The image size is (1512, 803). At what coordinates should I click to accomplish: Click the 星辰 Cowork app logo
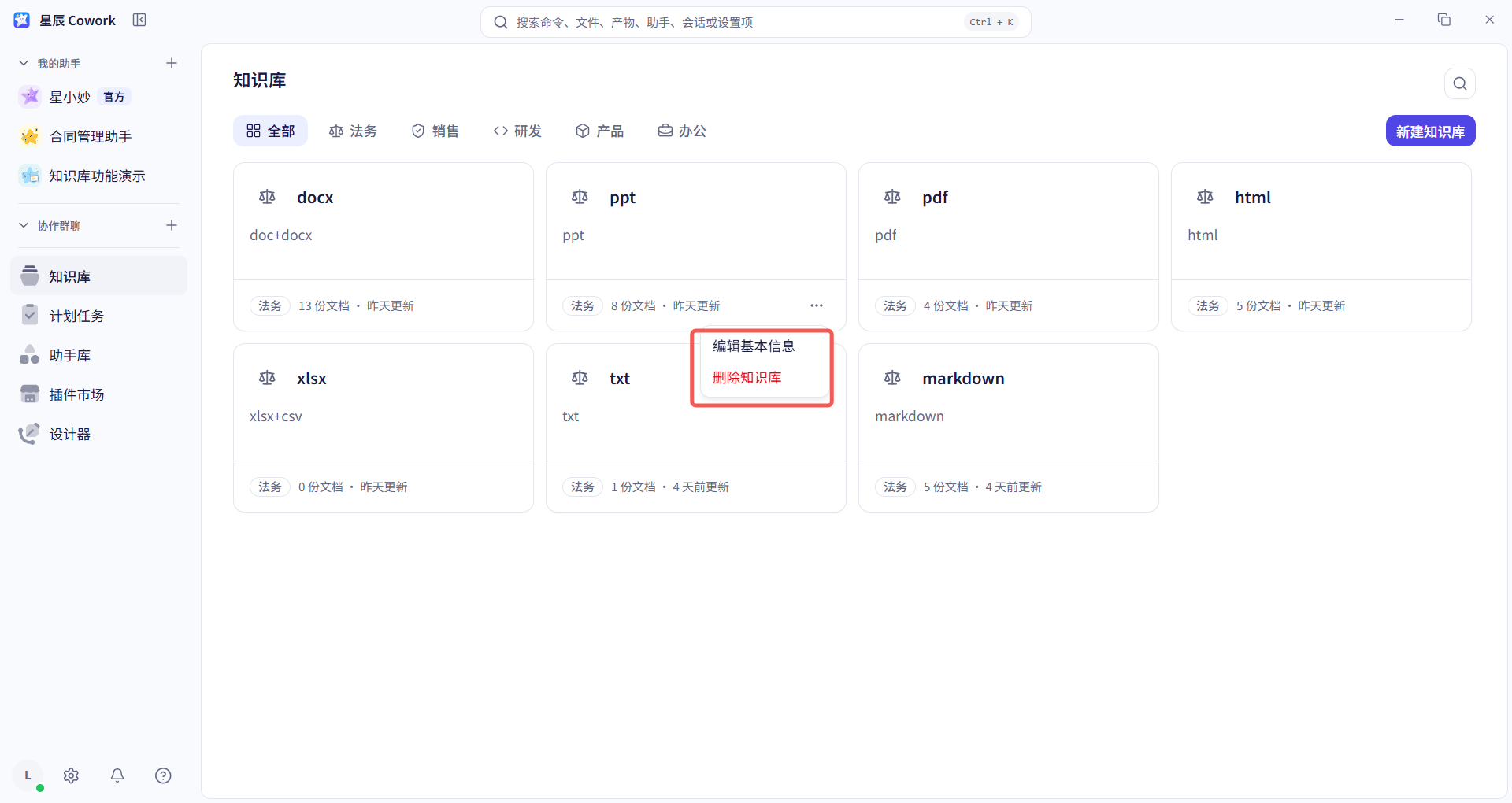(x=22, y=20)
